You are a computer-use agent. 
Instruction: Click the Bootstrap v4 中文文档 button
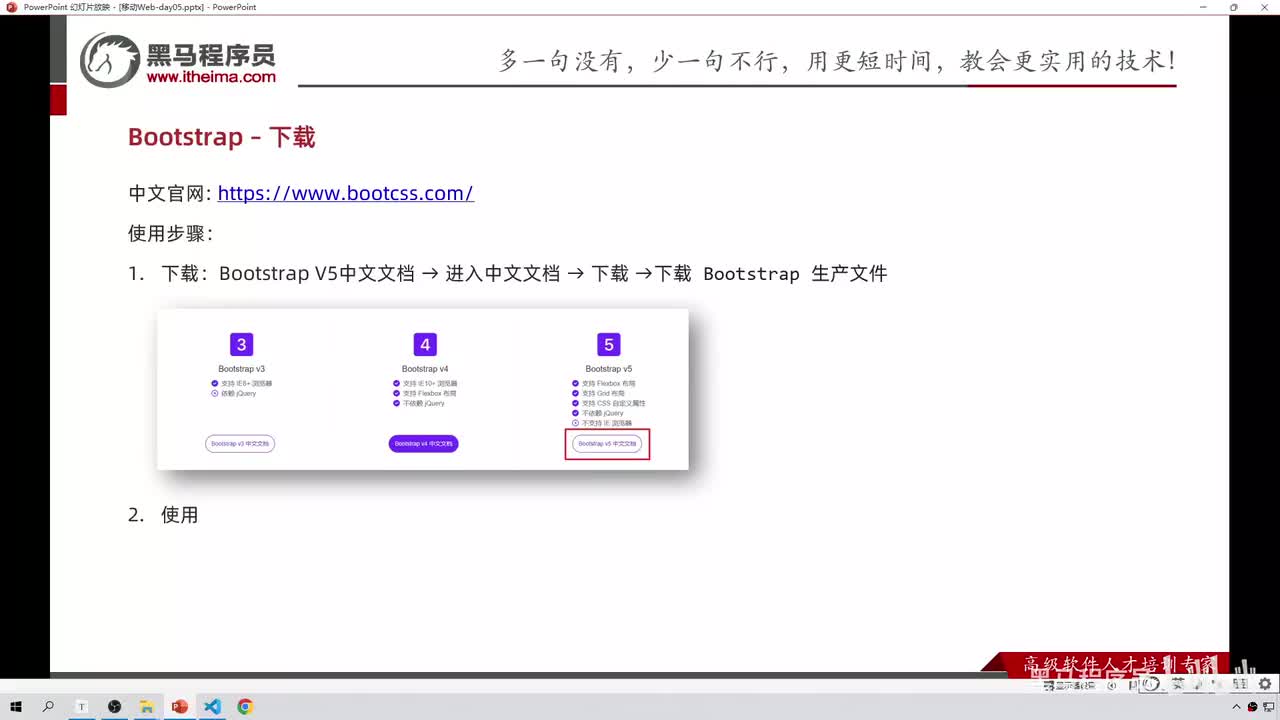click(423, 443)
